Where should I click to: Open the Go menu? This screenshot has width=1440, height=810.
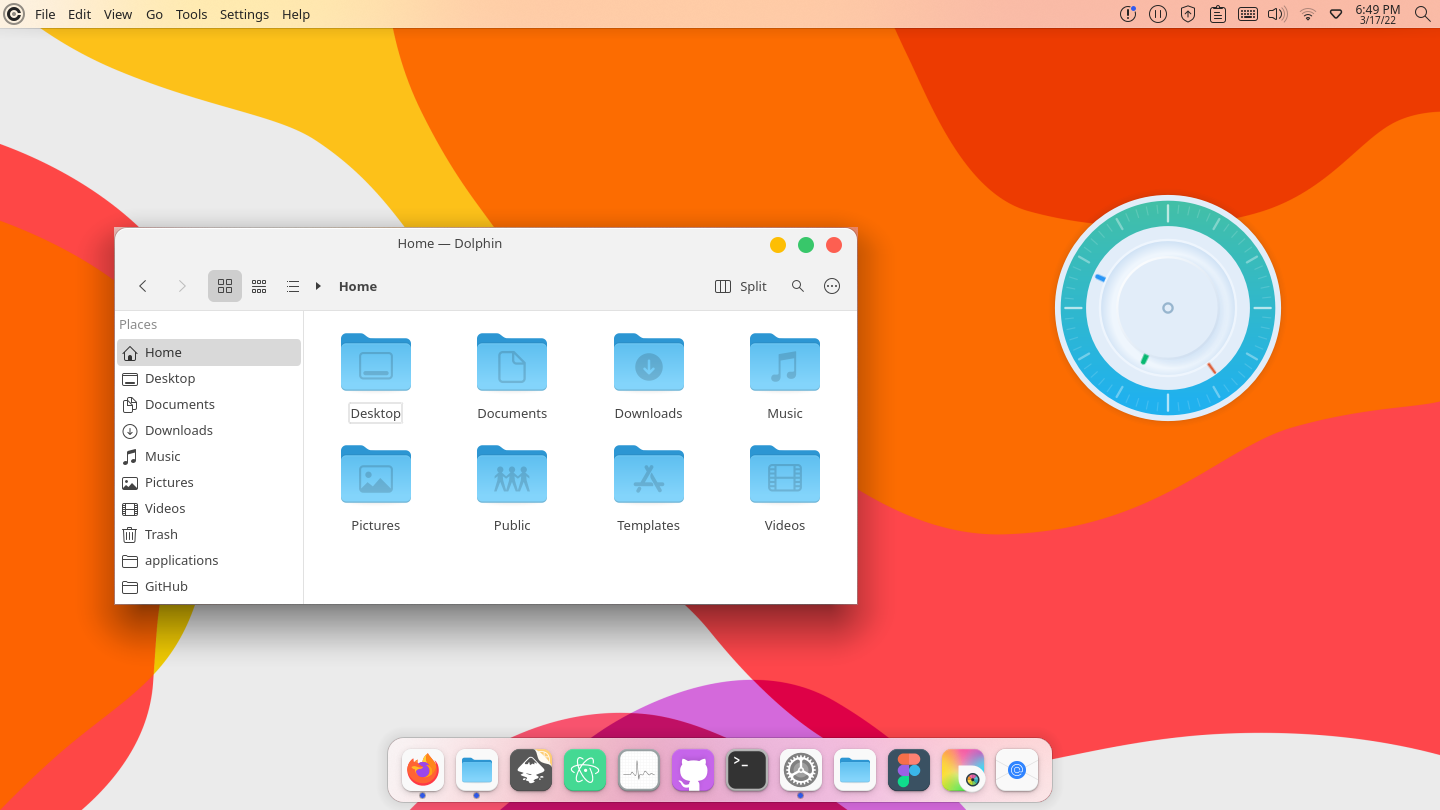coord(154,14)
